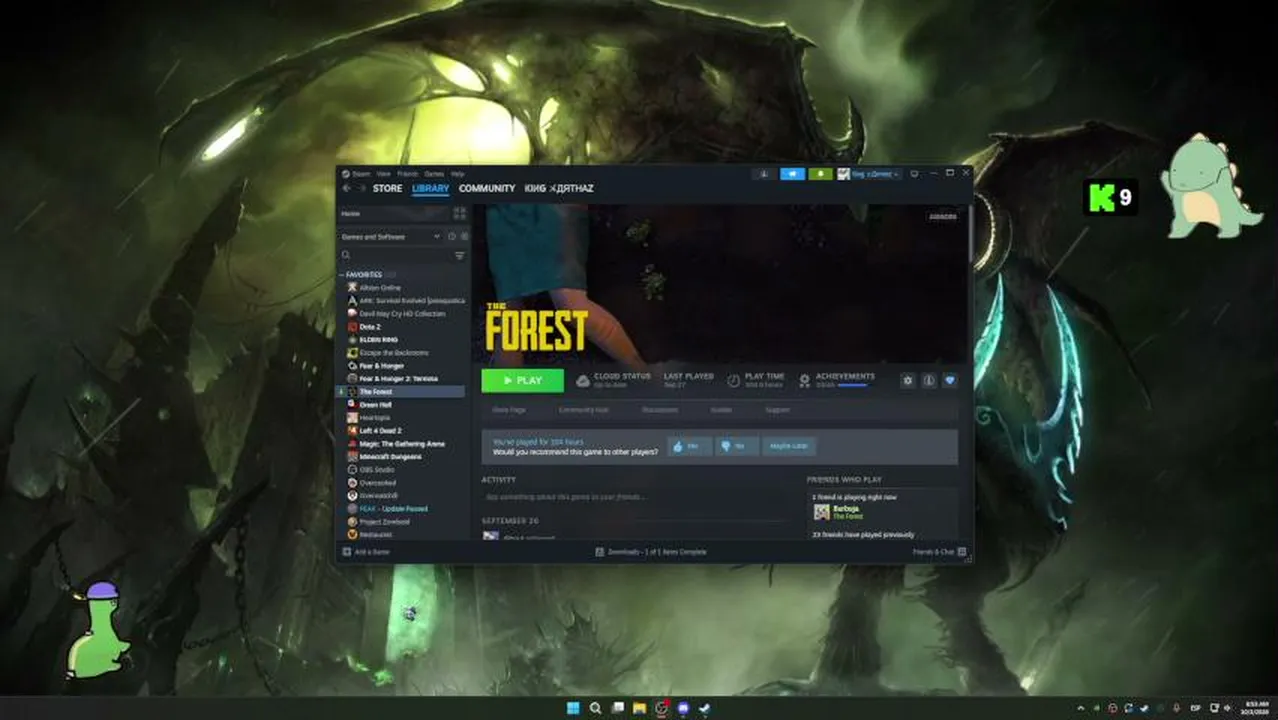Viewport: 1278px width, 720px height.
Task: Open the Community Hub link
Action: point(583,410)
